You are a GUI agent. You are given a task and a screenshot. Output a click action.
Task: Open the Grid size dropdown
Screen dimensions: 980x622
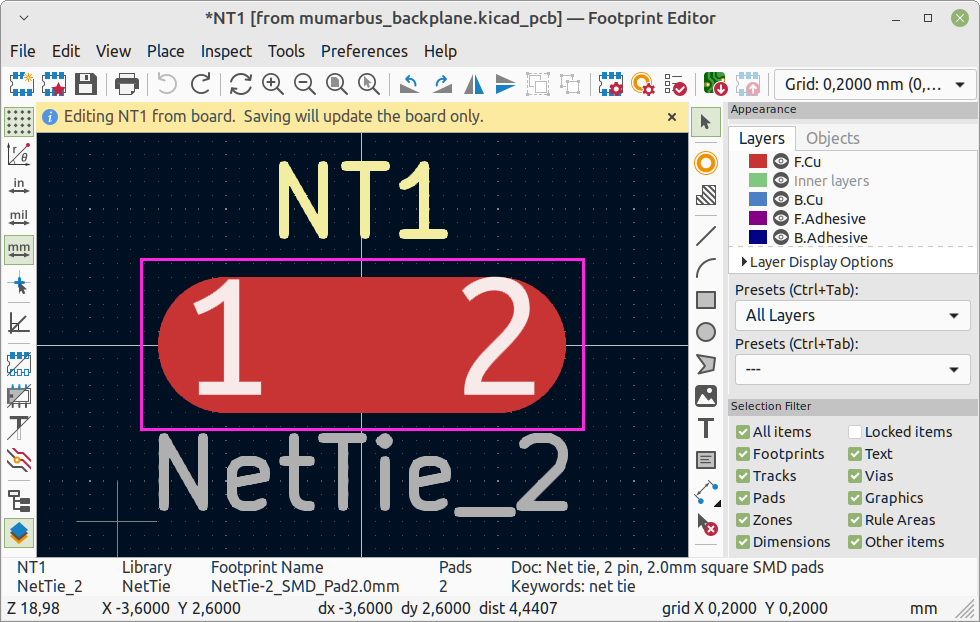point(874,85)
